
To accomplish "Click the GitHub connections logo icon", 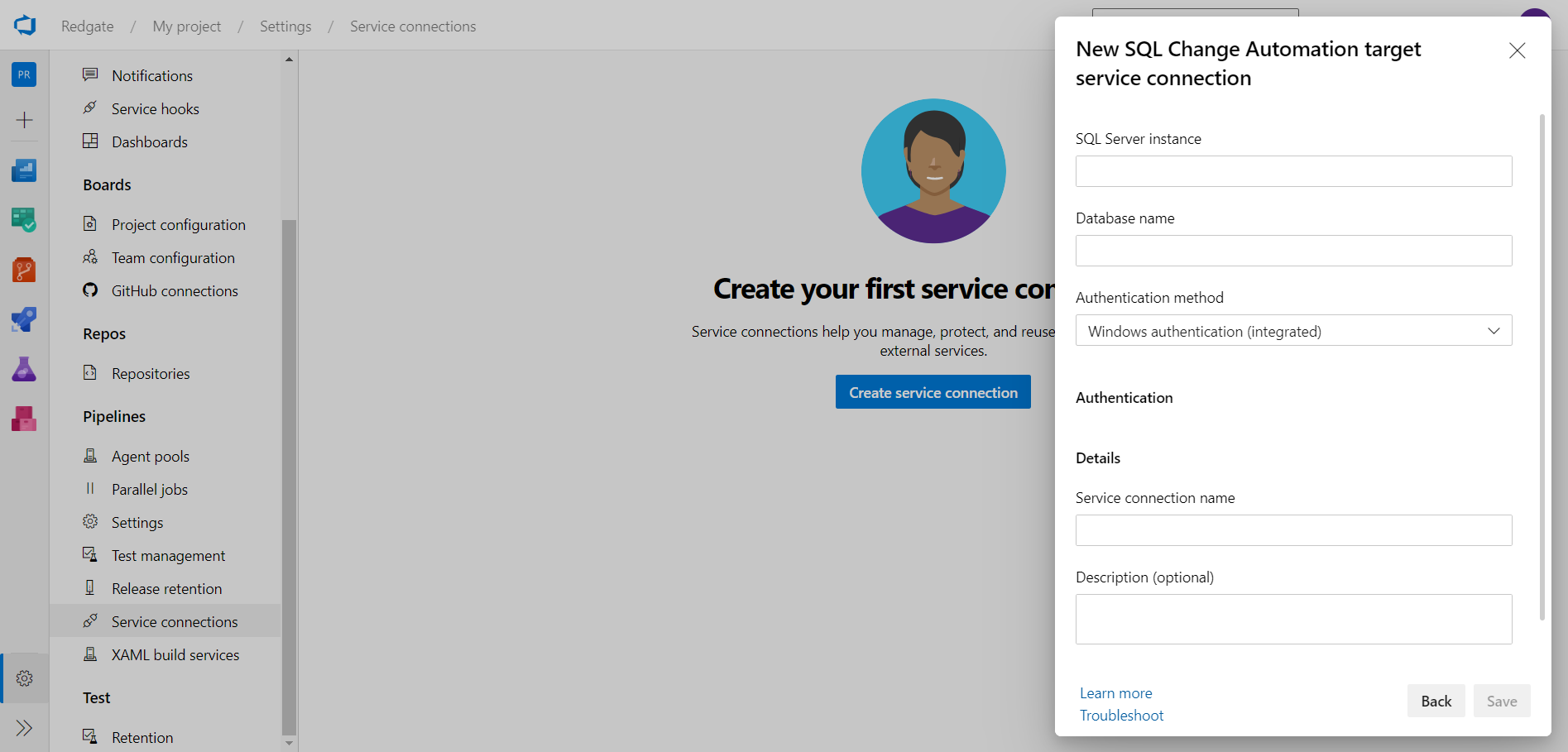I will pos(90,290).
